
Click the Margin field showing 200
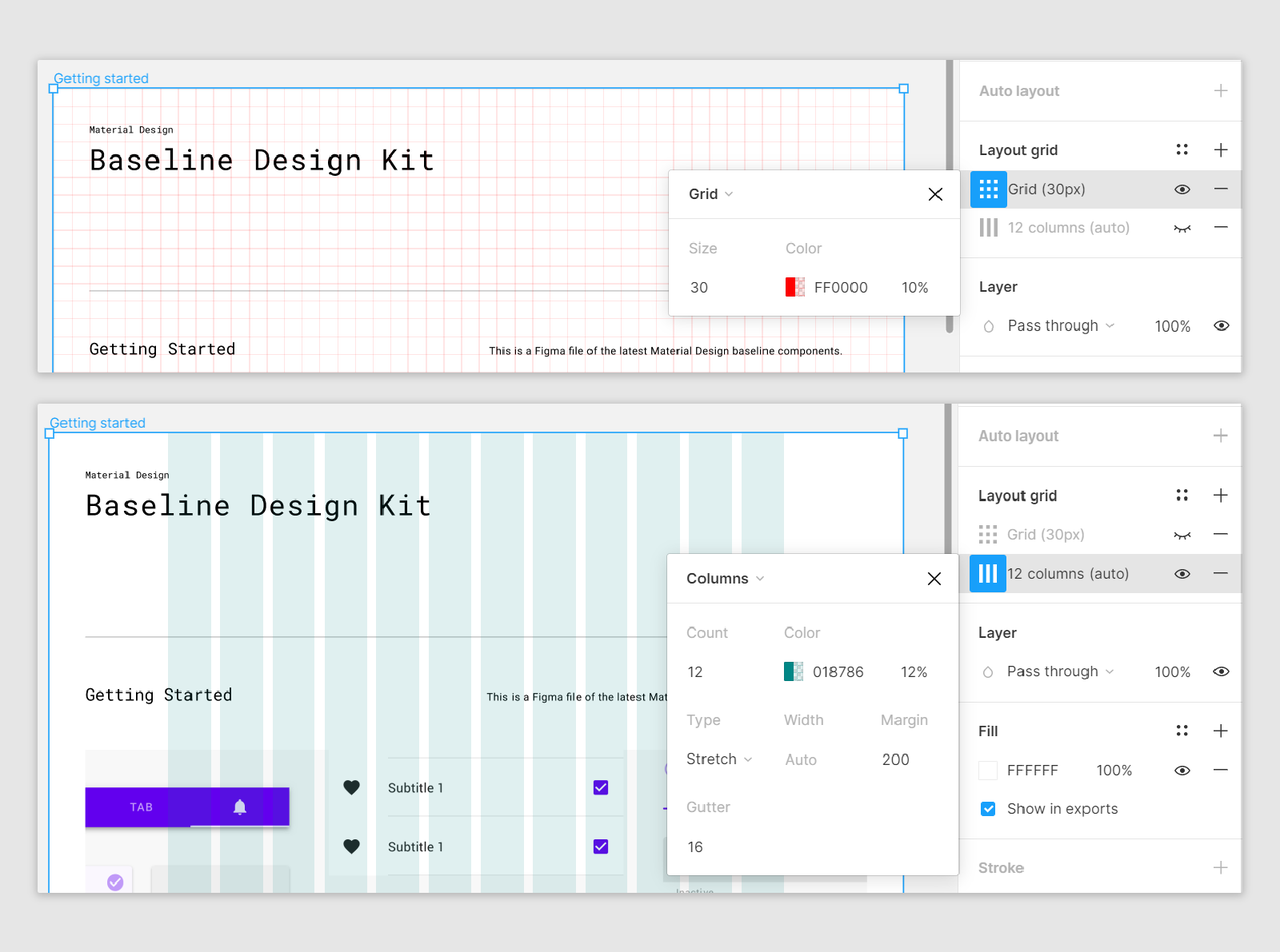(x=896, y=760)
